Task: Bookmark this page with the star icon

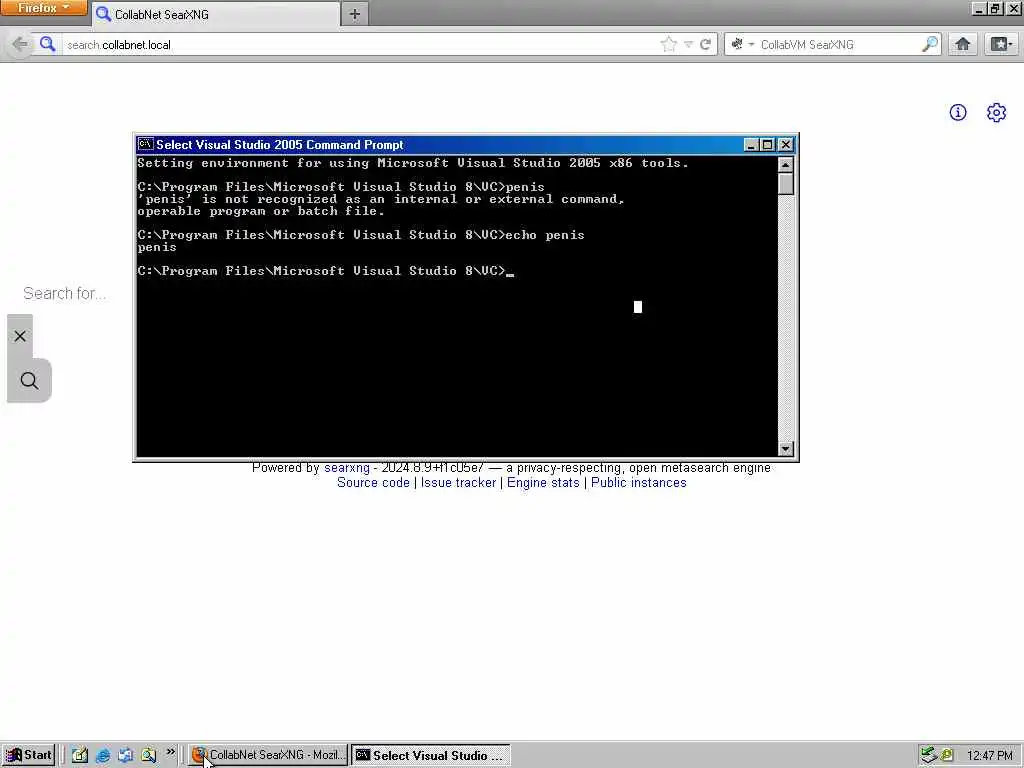Action: click(668, 44)
